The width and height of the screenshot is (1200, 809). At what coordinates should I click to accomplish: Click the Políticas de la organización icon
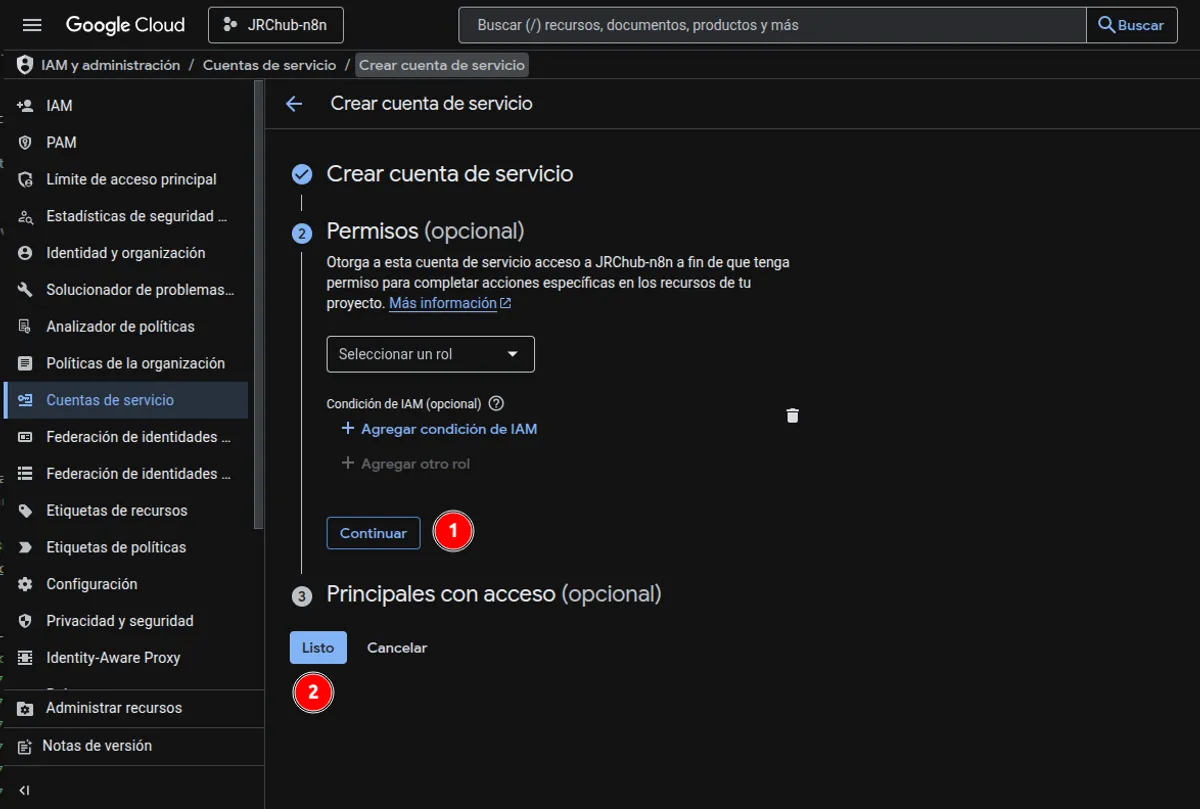[x=26, y=364]
